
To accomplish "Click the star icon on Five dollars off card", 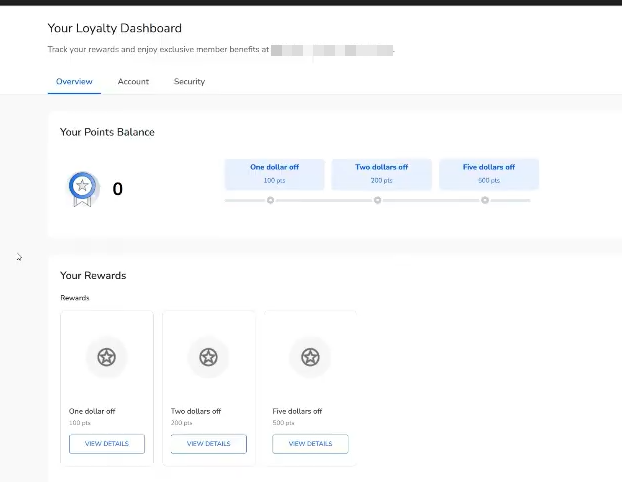I will pyautogui.click(x=310, y=357).
